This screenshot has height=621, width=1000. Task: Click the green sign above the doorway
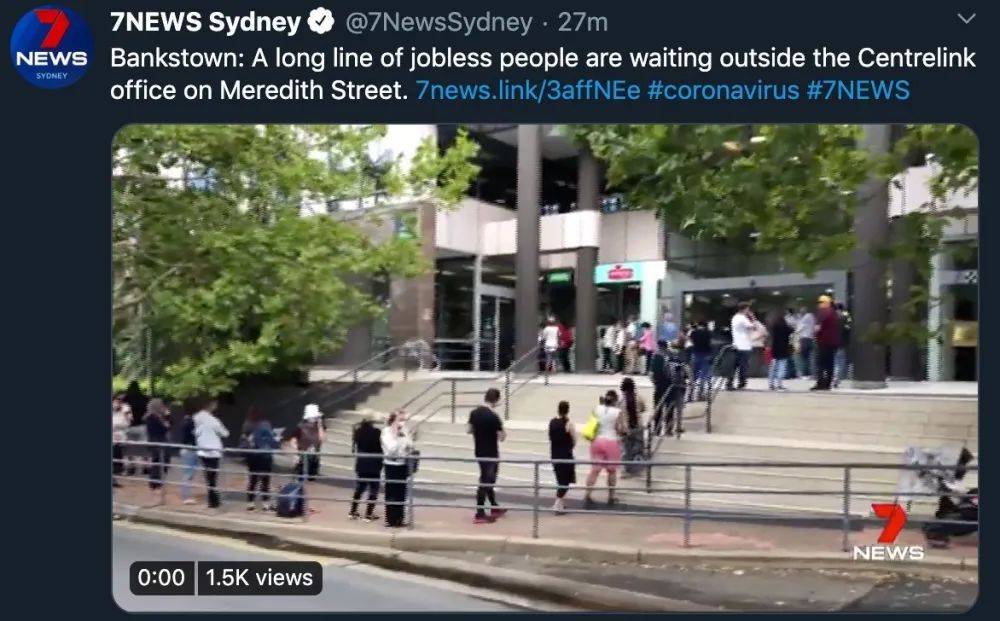[x=559, y=277]
